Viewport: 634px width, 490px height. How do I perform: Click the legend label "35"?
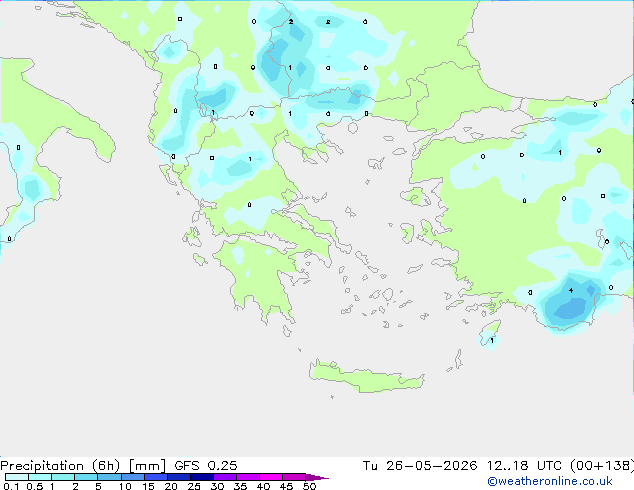click(240, 486)
